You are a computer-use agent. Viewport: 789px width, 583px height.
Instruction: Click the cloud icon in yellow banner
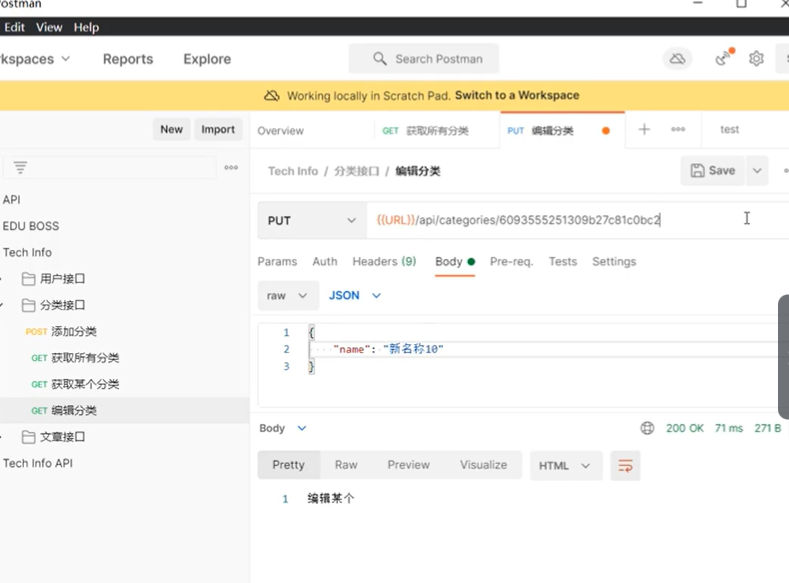click(x=272, y=96)
